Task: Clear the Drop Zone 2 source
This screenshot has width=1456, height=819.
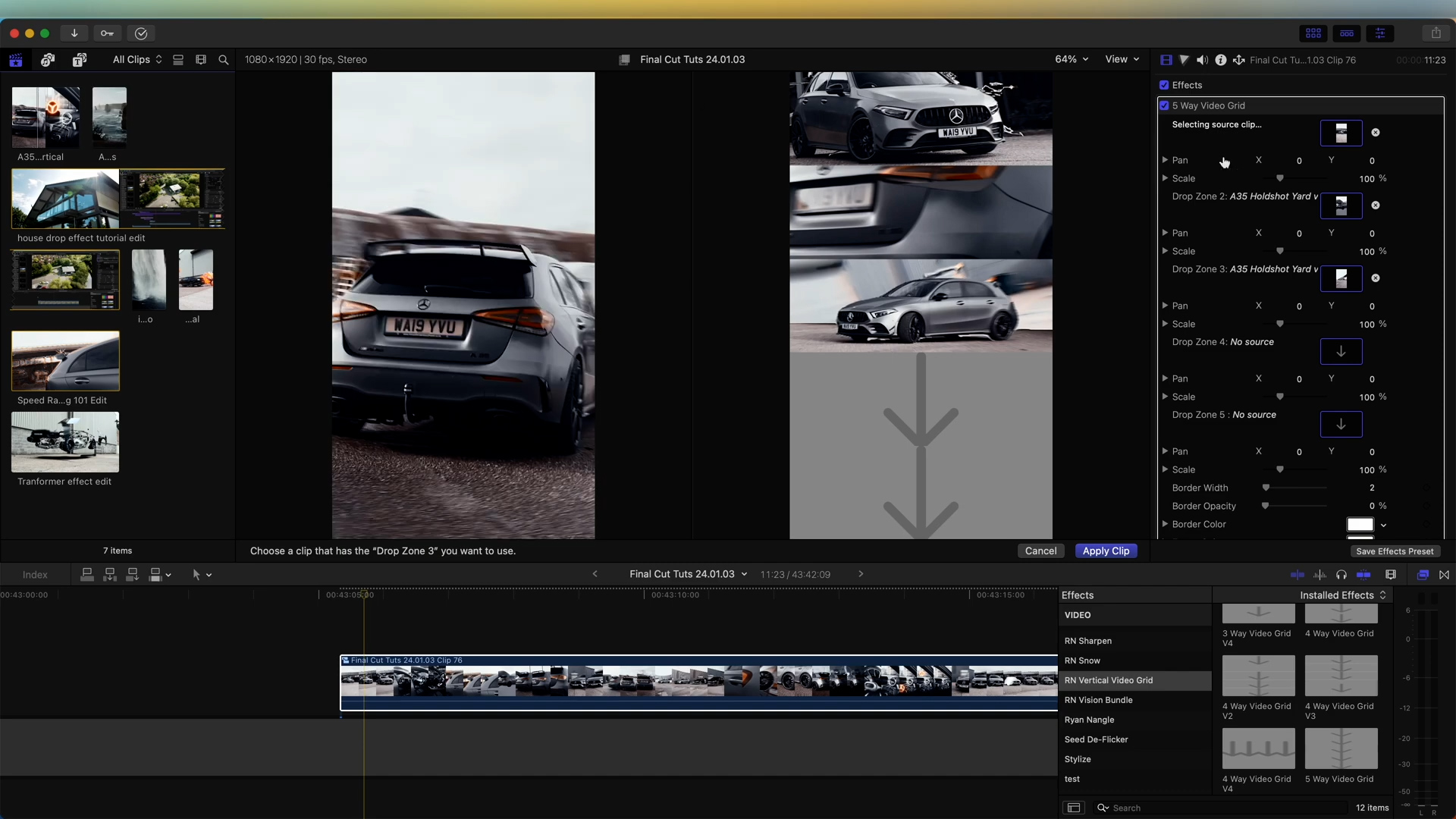Action: 1376,206
